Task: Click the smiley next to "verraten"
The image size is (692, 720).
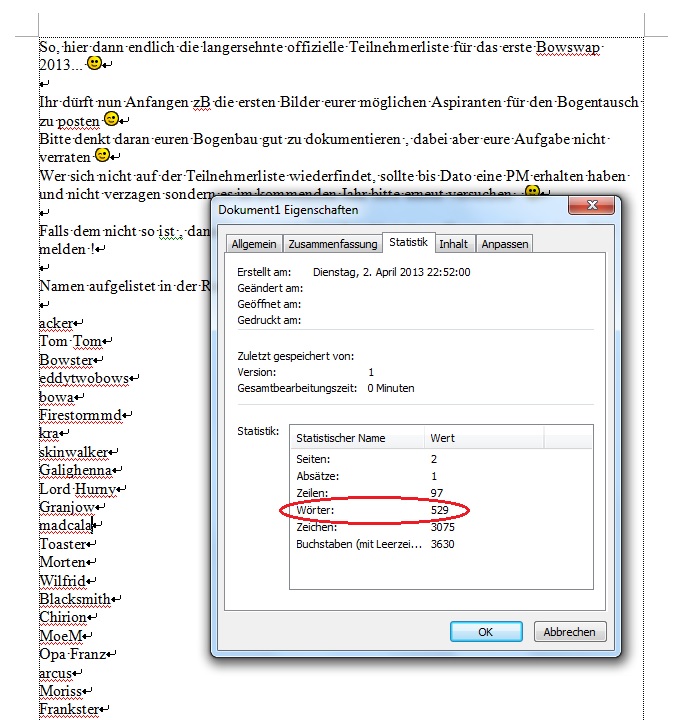Action: pyautogui.click(x=100, y=157)
